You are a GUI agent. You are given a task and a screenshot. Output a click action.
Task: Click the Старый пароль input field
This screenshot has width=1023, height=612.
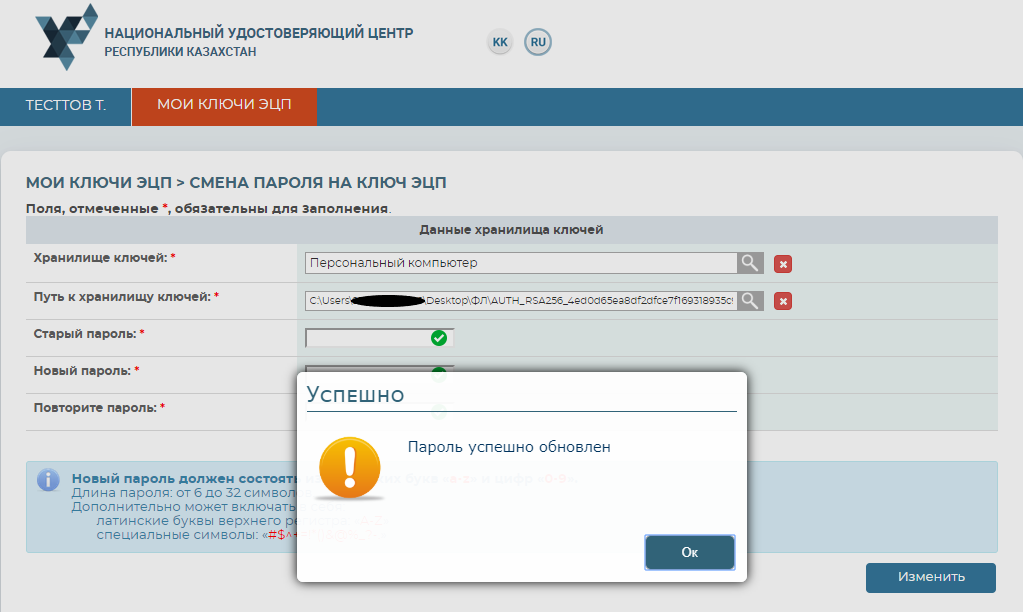click(366, 338)
